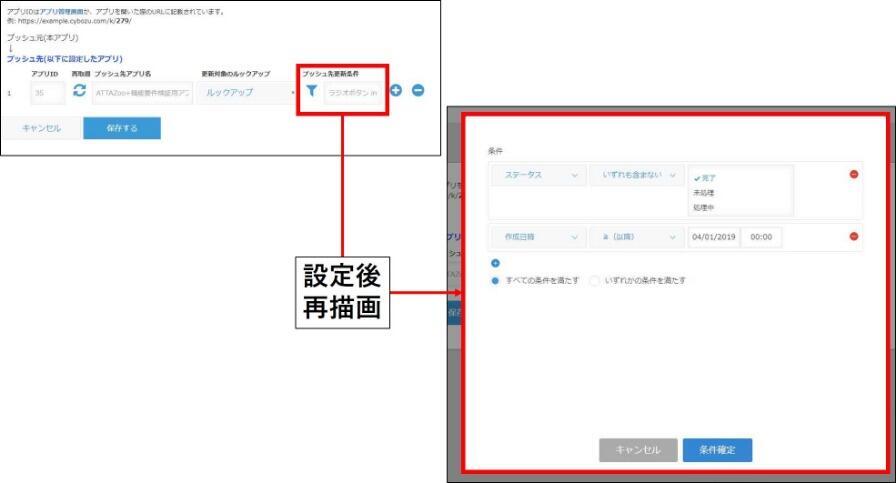
Task: Open the push update condition filter icon
Action: coord(311,90)
